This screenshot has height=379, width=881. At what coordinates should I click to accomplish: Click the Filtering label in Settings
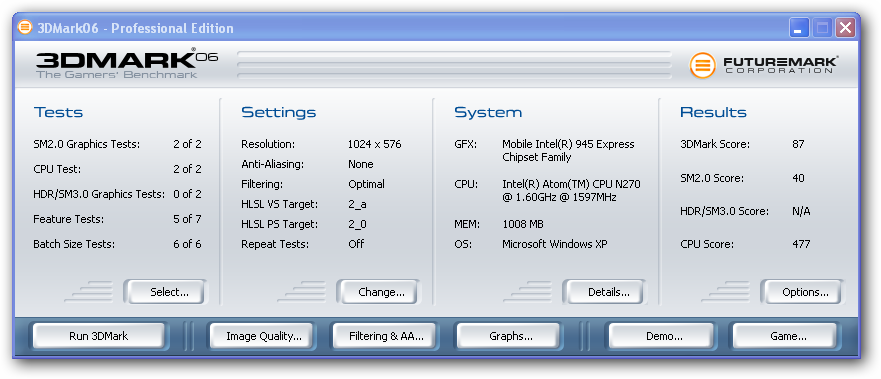[262, 184]
